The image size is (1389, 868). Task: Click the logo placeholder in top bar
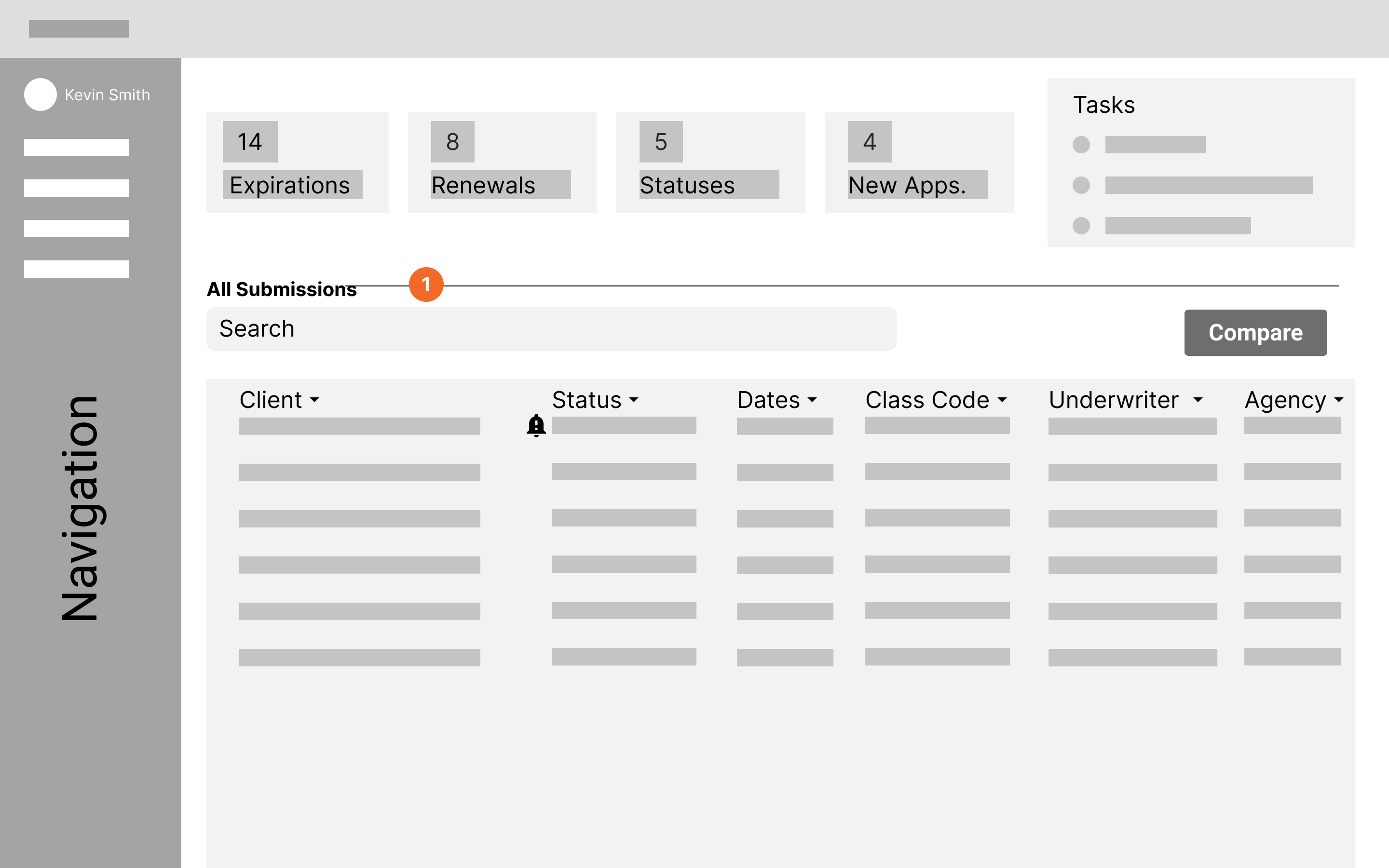point(79,29)
